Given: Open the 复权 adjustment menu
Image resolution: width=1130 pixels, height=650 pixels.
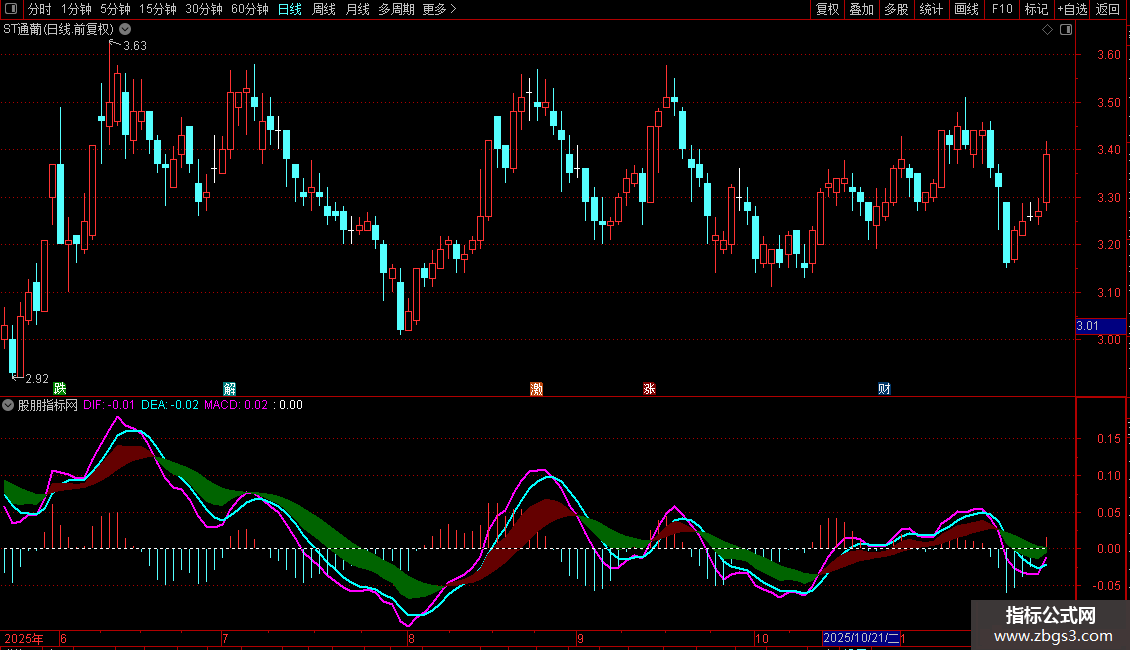Looking at the screenshot, I should coord(827,9).
